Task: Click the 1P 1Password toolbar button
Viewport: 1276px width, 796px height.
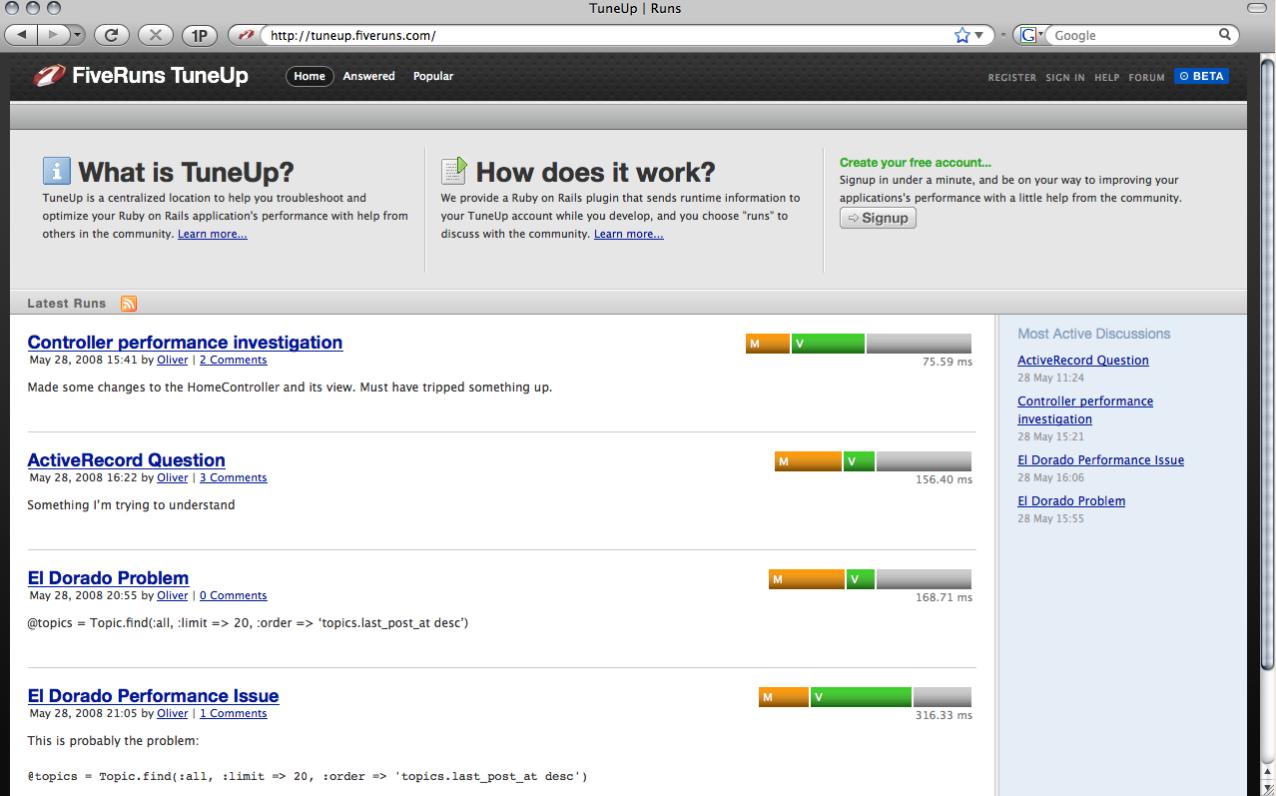Action: (x=199, y=35)
